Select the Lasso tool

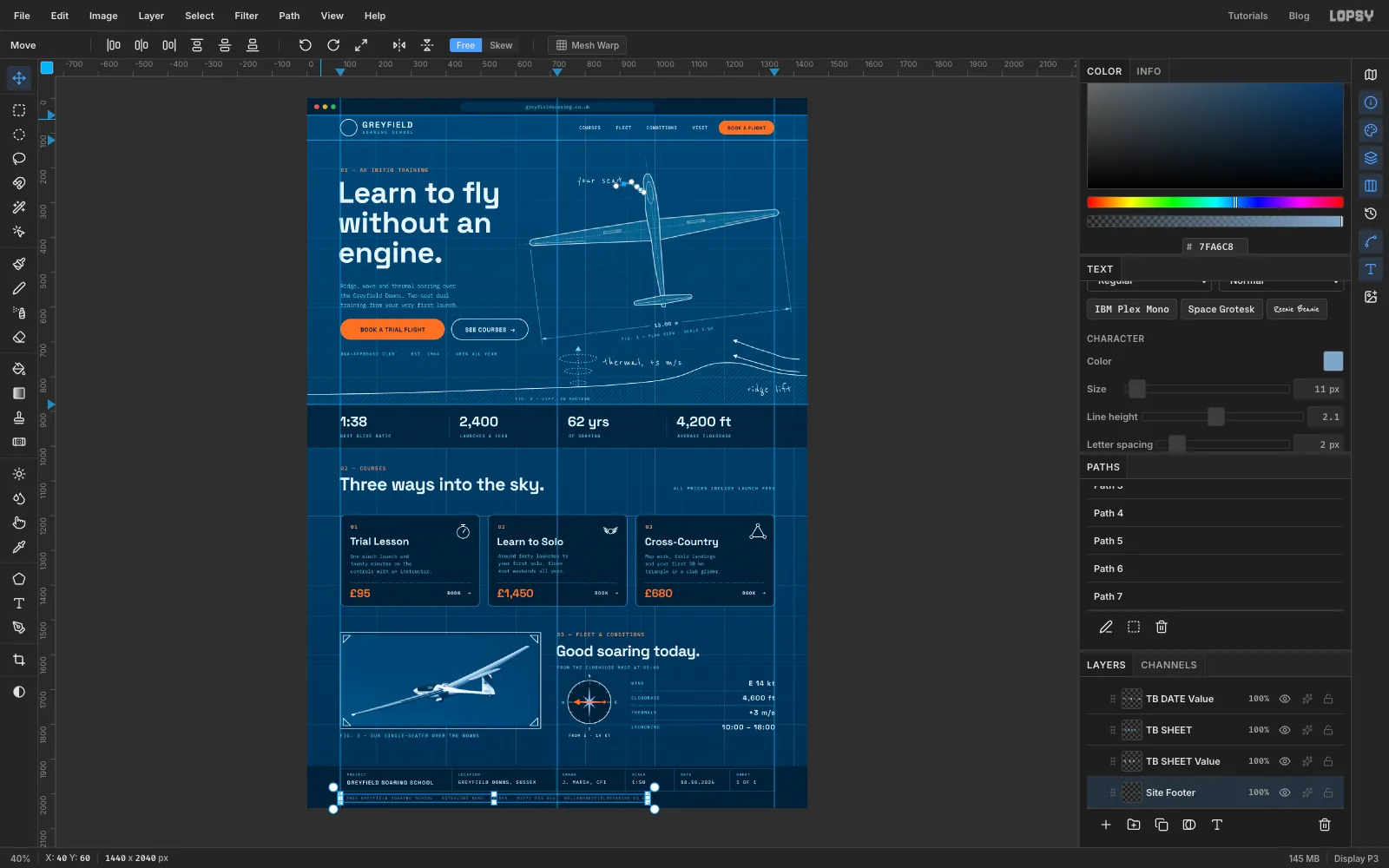pyautogui.click(x=19, y=159)
